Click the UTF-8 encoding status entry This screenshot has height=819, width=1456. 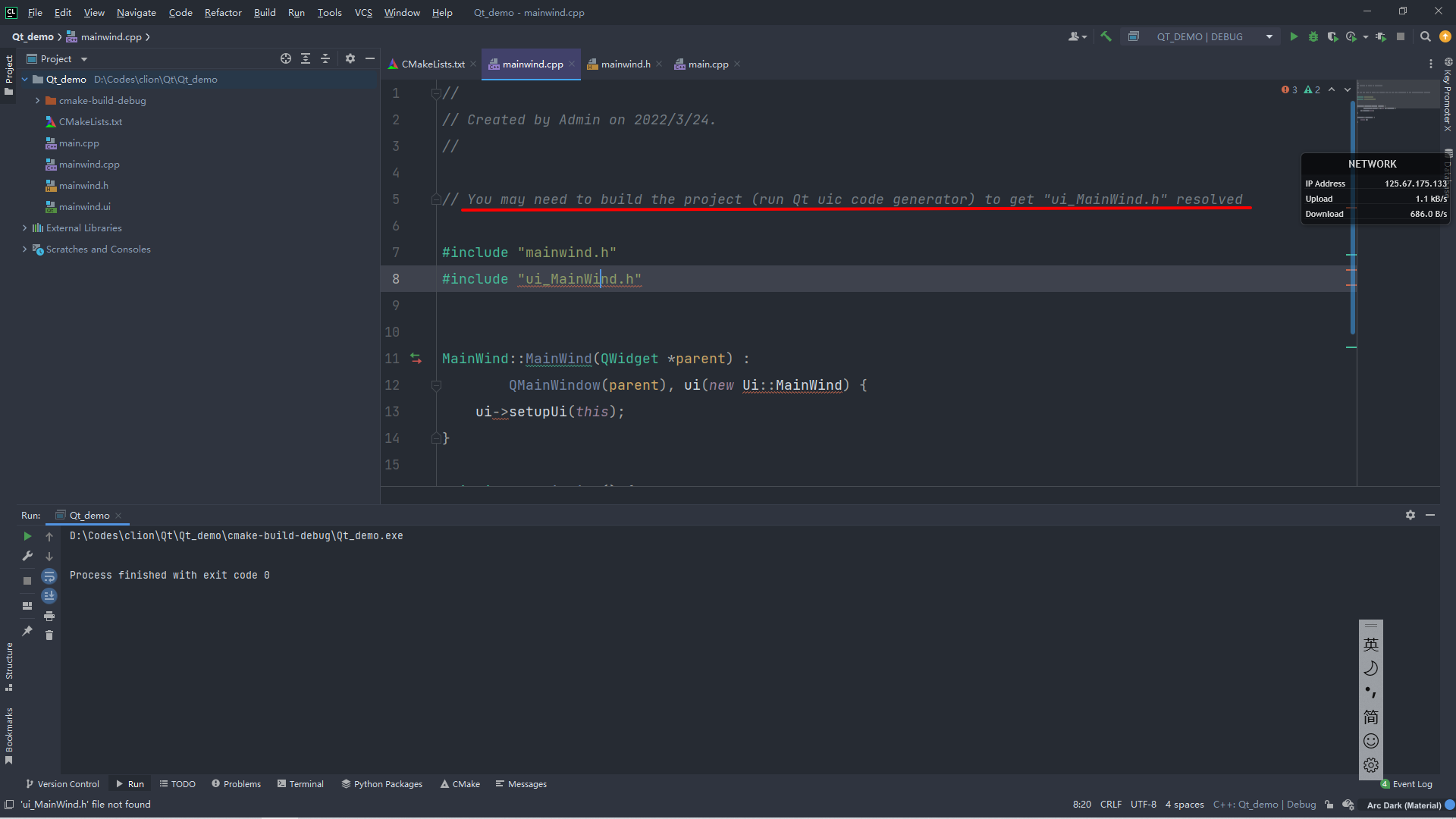click(x=1143, y=805)
